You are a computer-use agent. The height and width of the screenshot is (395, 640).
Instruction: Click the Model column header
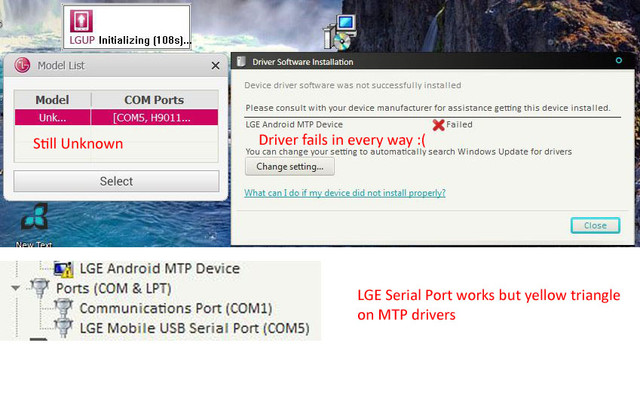(52, 100)
